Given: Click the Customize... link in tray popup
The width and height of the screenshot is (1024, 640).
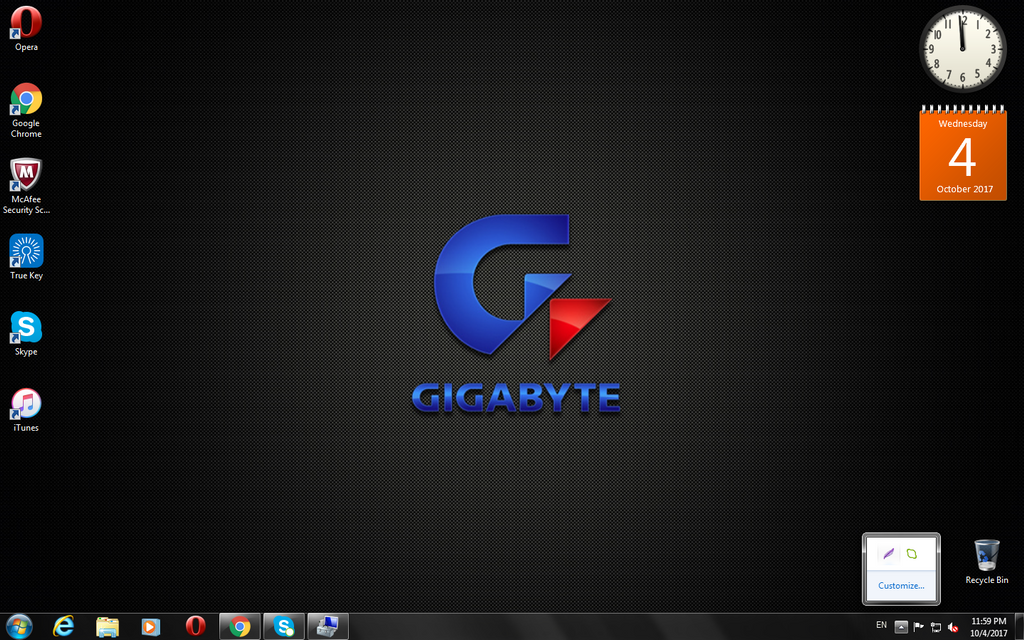Looking at the screenshot, I should tap(901, 586).
